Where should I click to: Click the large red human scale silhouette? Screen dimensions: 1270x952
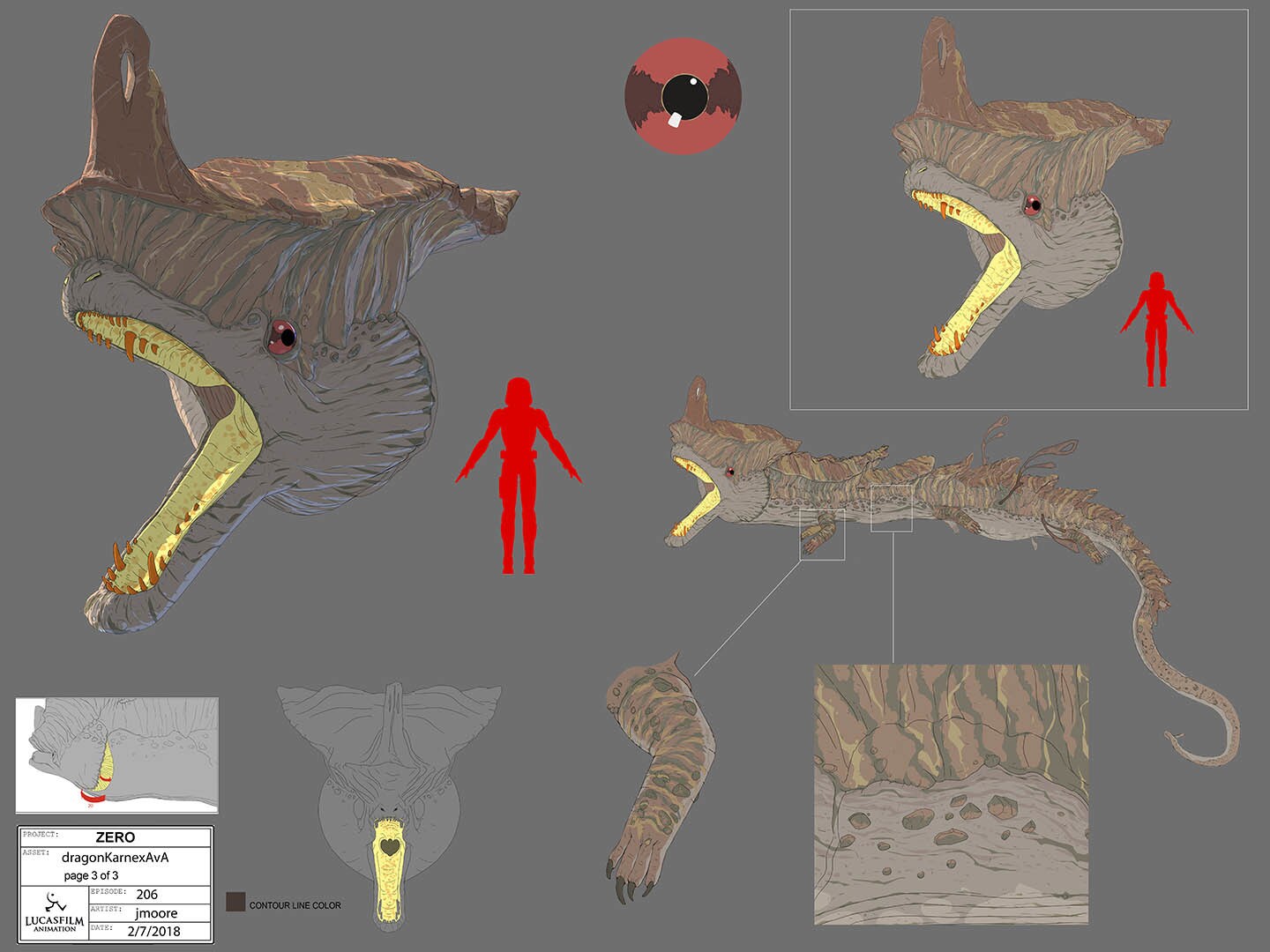point(518,476)
